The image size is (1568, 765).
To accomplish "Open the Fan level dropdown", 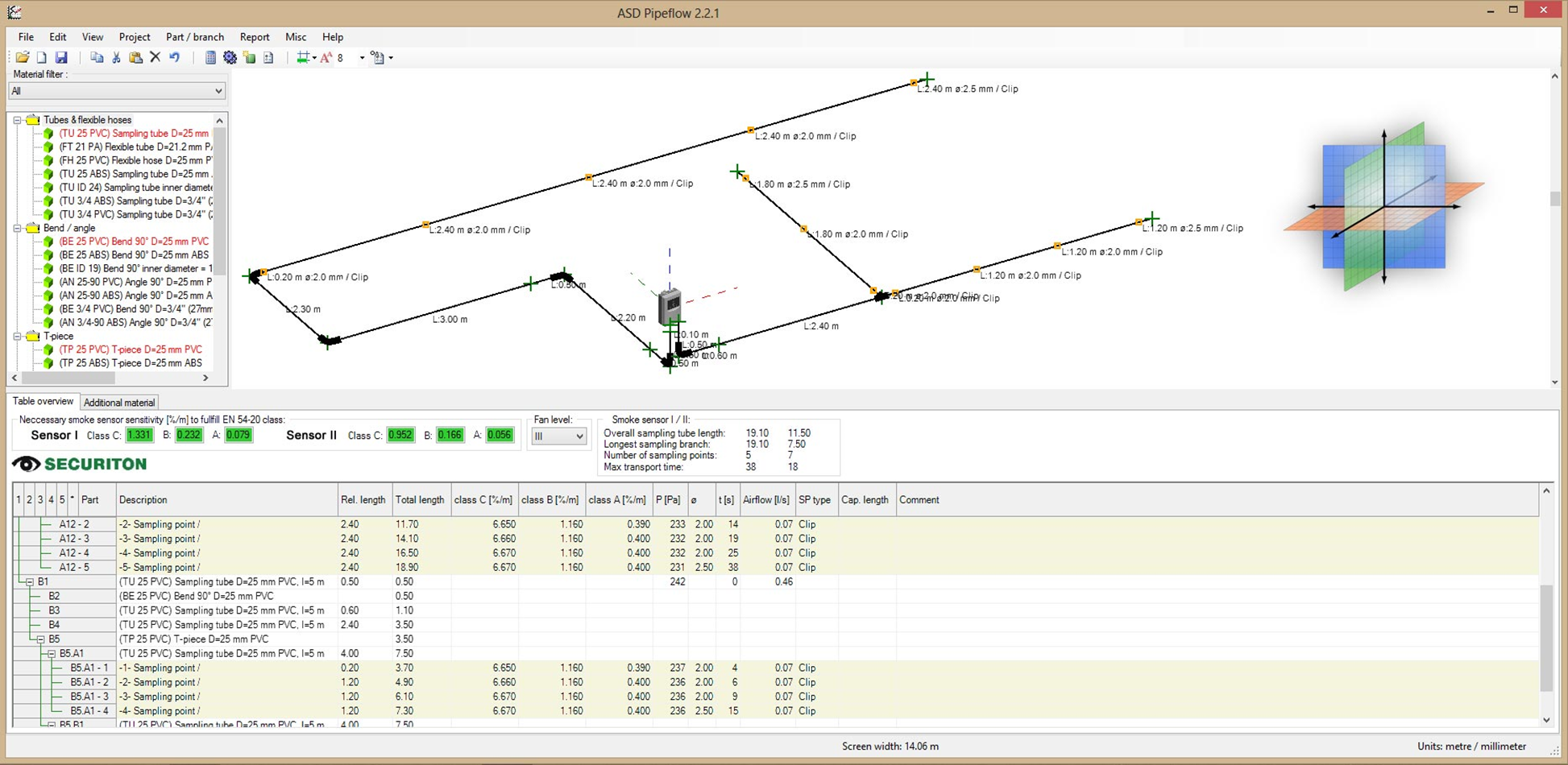I will (558, 436).
